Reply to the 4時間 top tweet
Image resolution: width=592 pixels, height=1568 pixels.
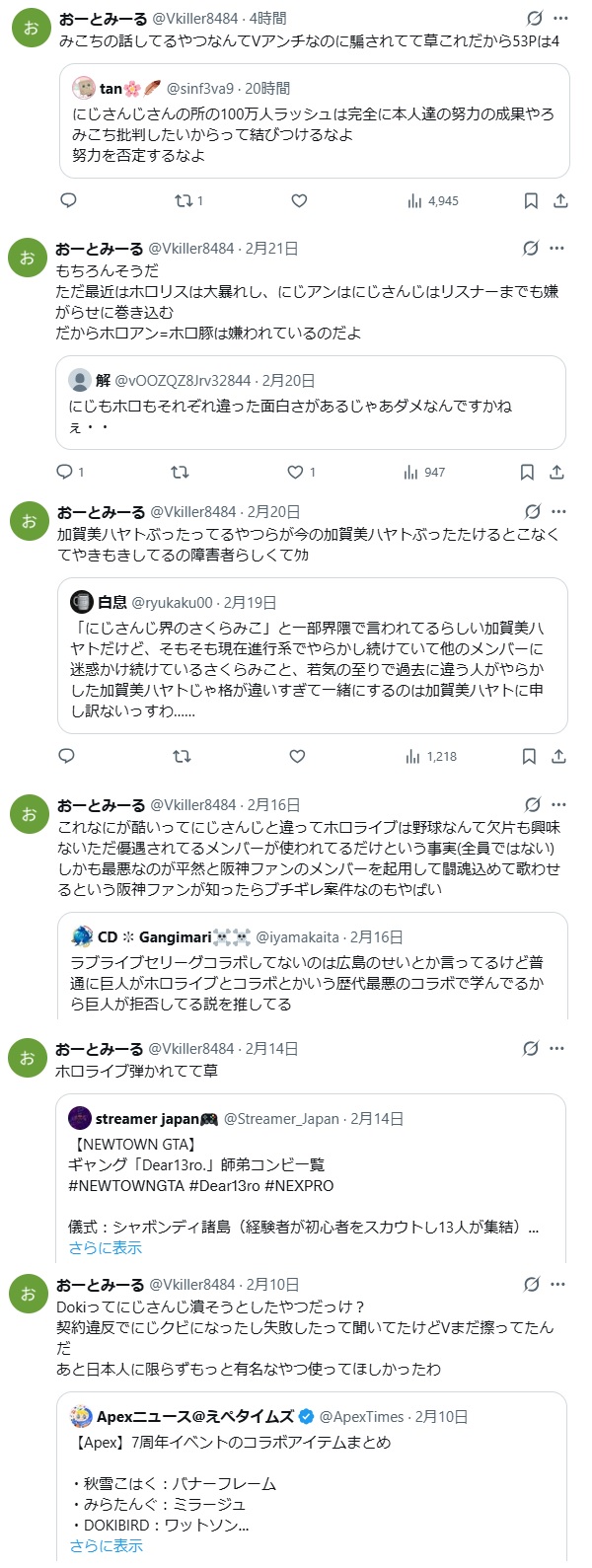point(69,200)
